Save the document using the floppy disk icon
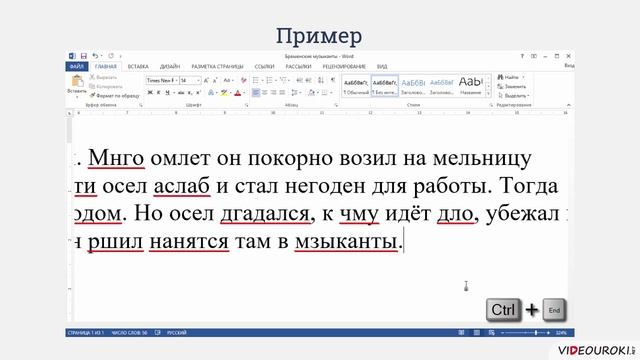The image size is (640, 360). 84,56
